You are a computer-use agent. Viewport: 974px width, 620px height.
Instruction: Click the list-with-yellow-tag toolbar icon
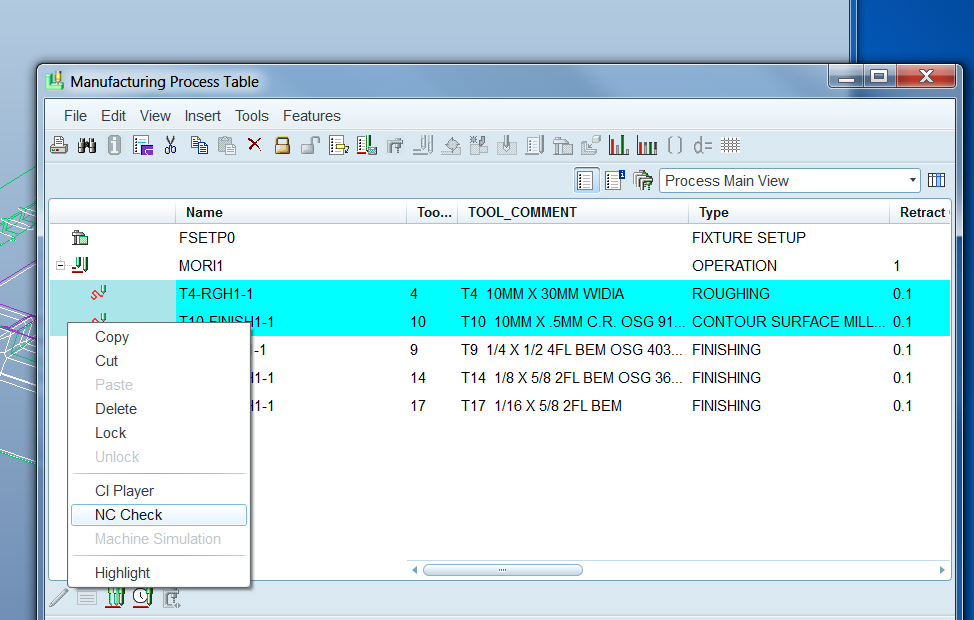[x=339, y=145]
